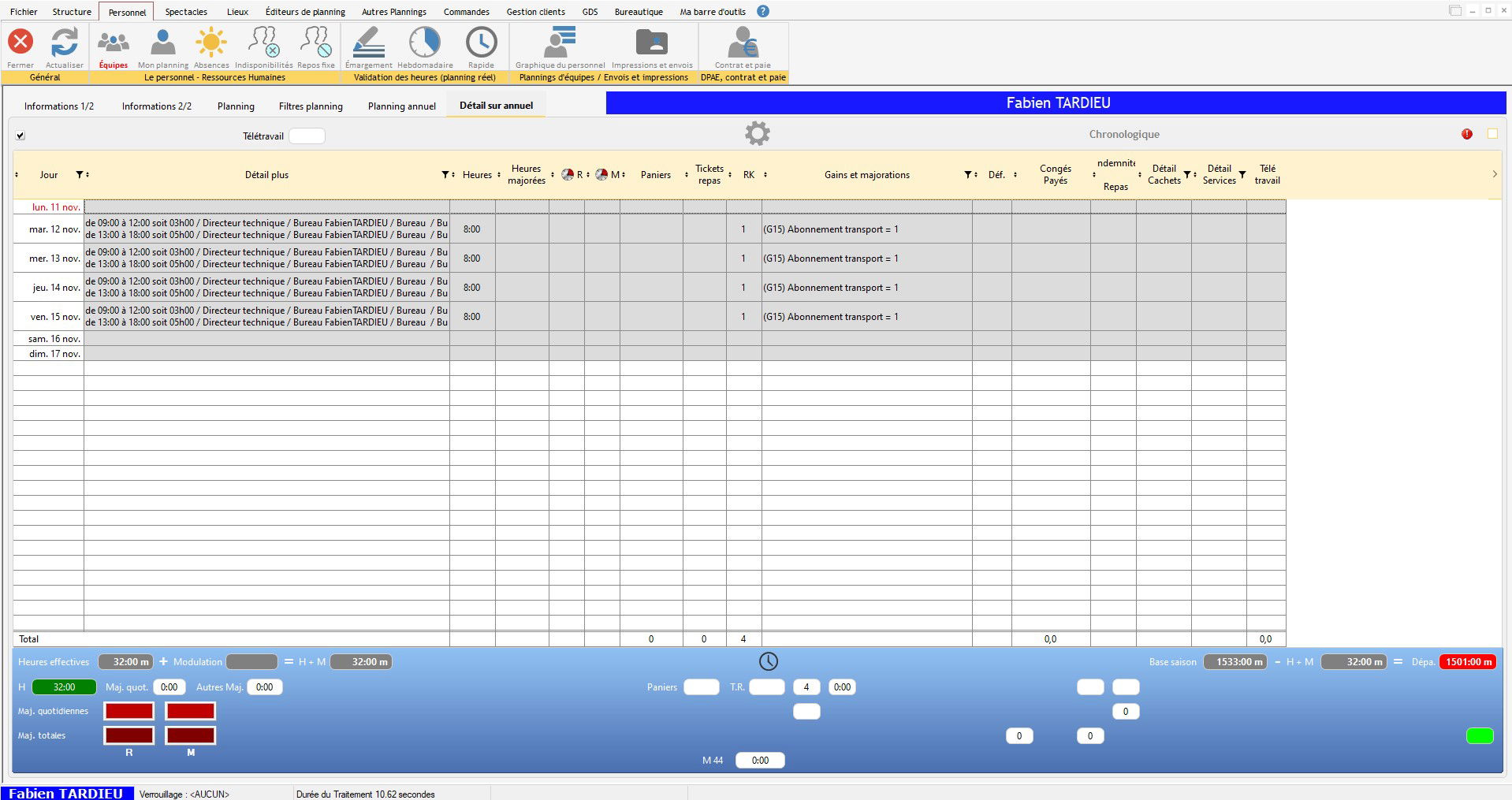Uncheck the checkbox left of Télétravail
The width and height of the screenshot is (1512, 800).
[20, 136]
